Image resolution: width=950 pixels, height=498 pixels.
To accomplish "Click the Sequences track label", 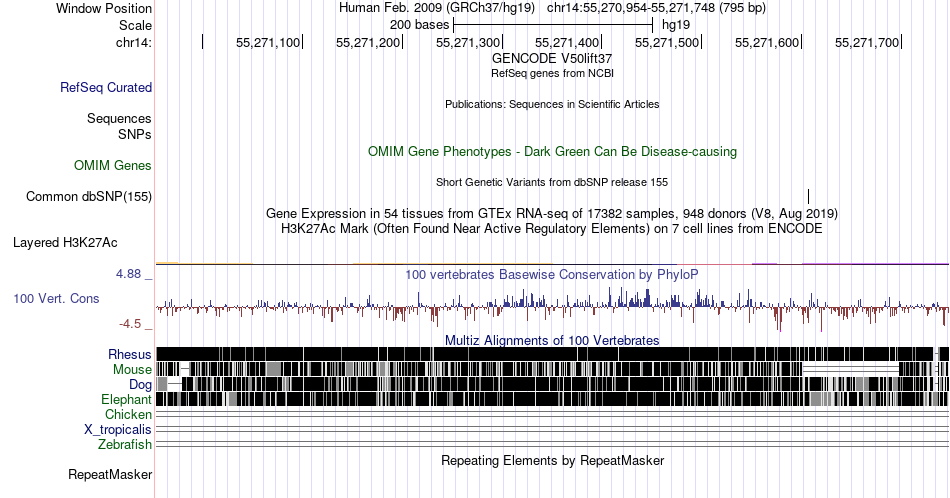I will pyautogui.click(x=119, y=118).
